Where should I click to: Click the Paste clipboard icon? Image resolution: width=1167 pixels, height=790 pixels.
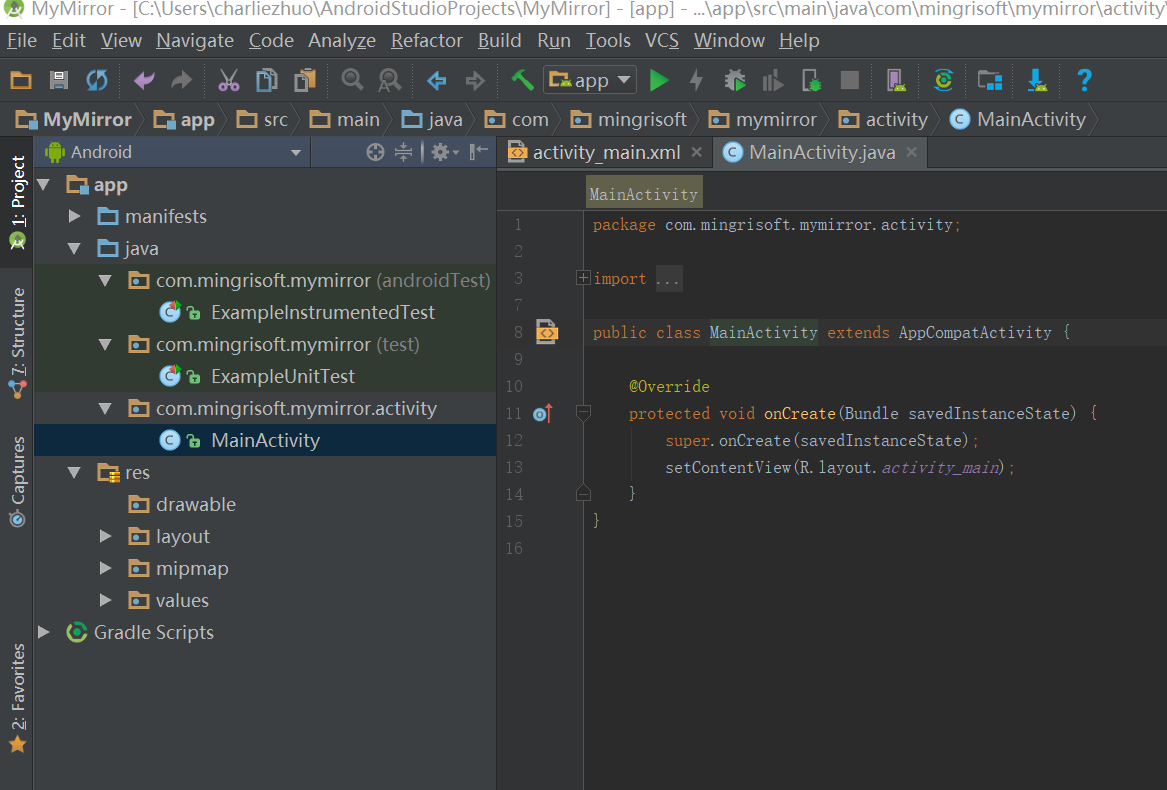tap(305, 80)
